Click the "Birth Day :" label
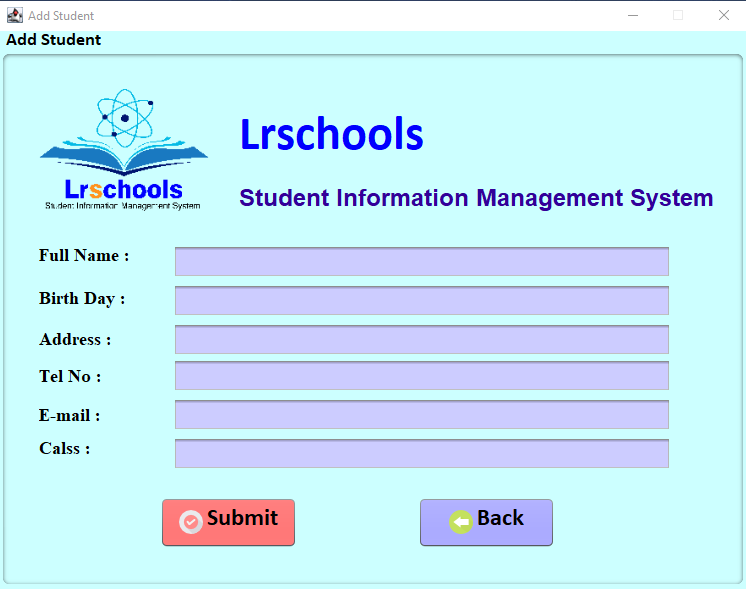Image resolution: width=746 pixels, height=589 pixels. 82,299
